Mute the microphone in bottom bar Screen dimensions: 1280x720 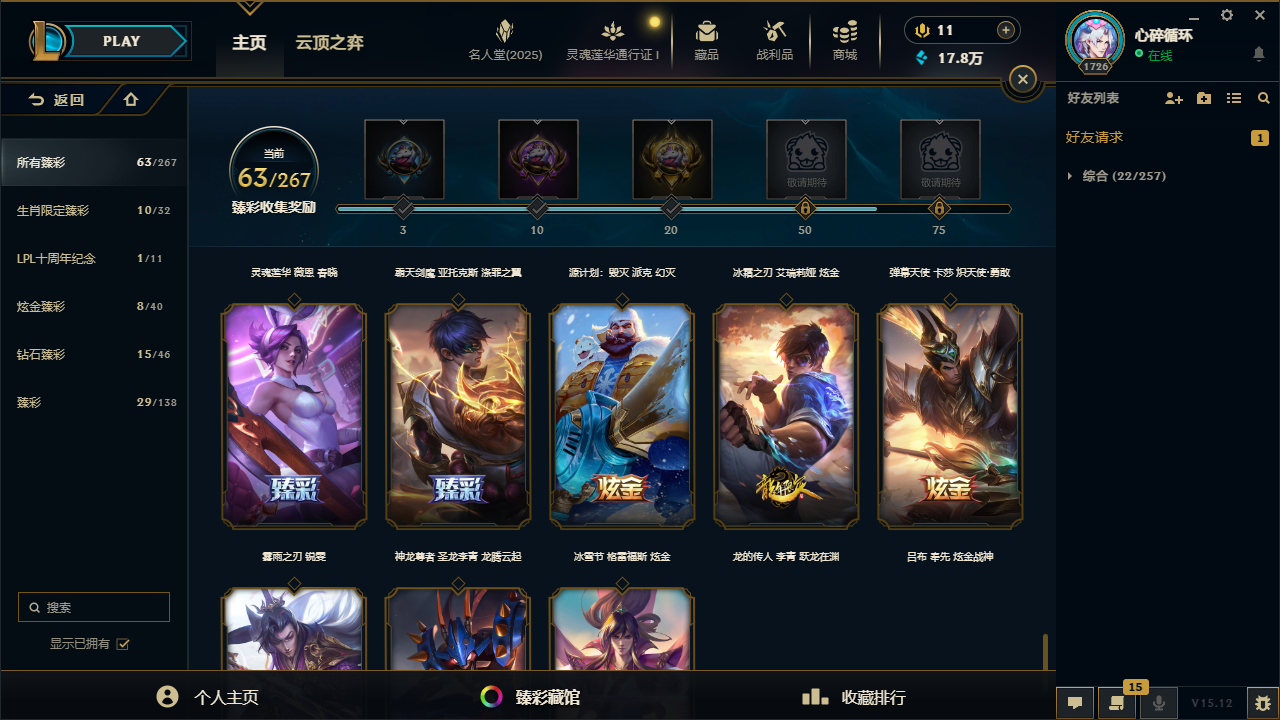(x=1159, y=703)
